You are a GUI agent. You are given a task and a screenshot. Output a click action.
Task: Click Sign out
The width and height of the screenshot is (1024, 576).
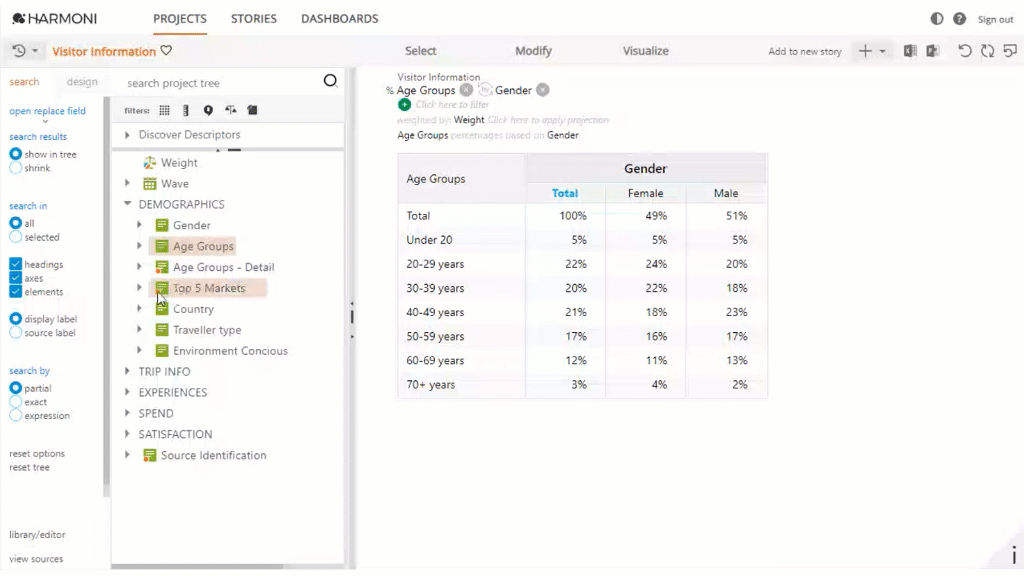(x=995, y=19)
